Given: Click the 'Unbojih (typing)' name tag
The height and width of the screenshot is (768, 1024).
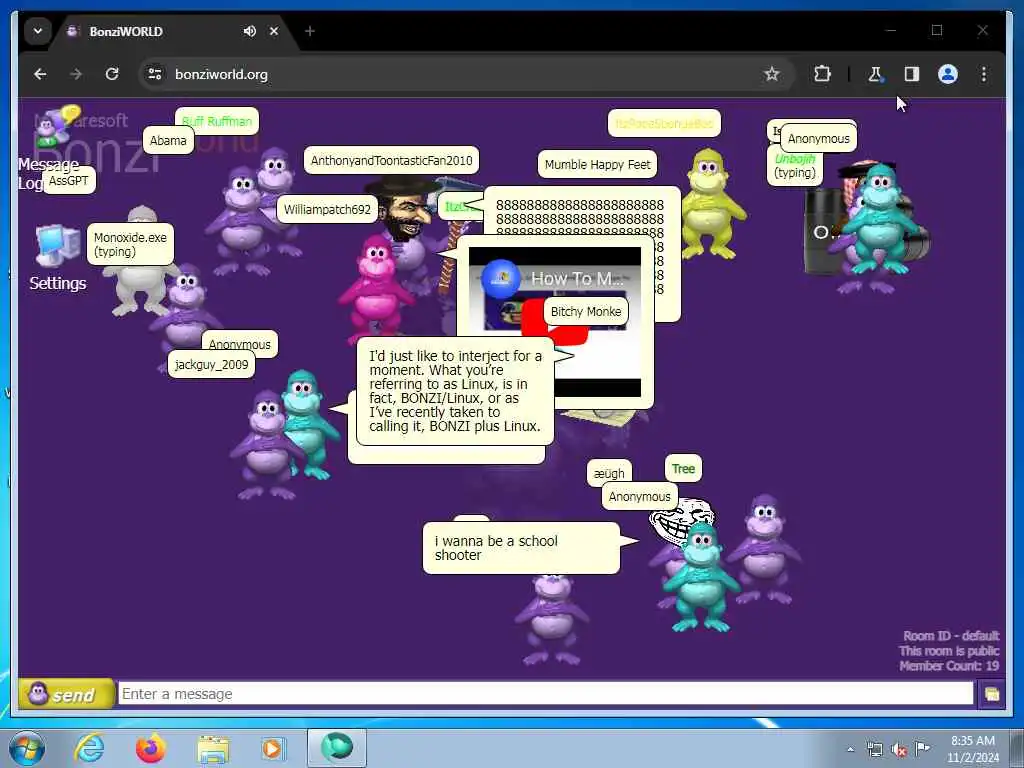Looking at the screenshot, I should click(x=794, y=166).
